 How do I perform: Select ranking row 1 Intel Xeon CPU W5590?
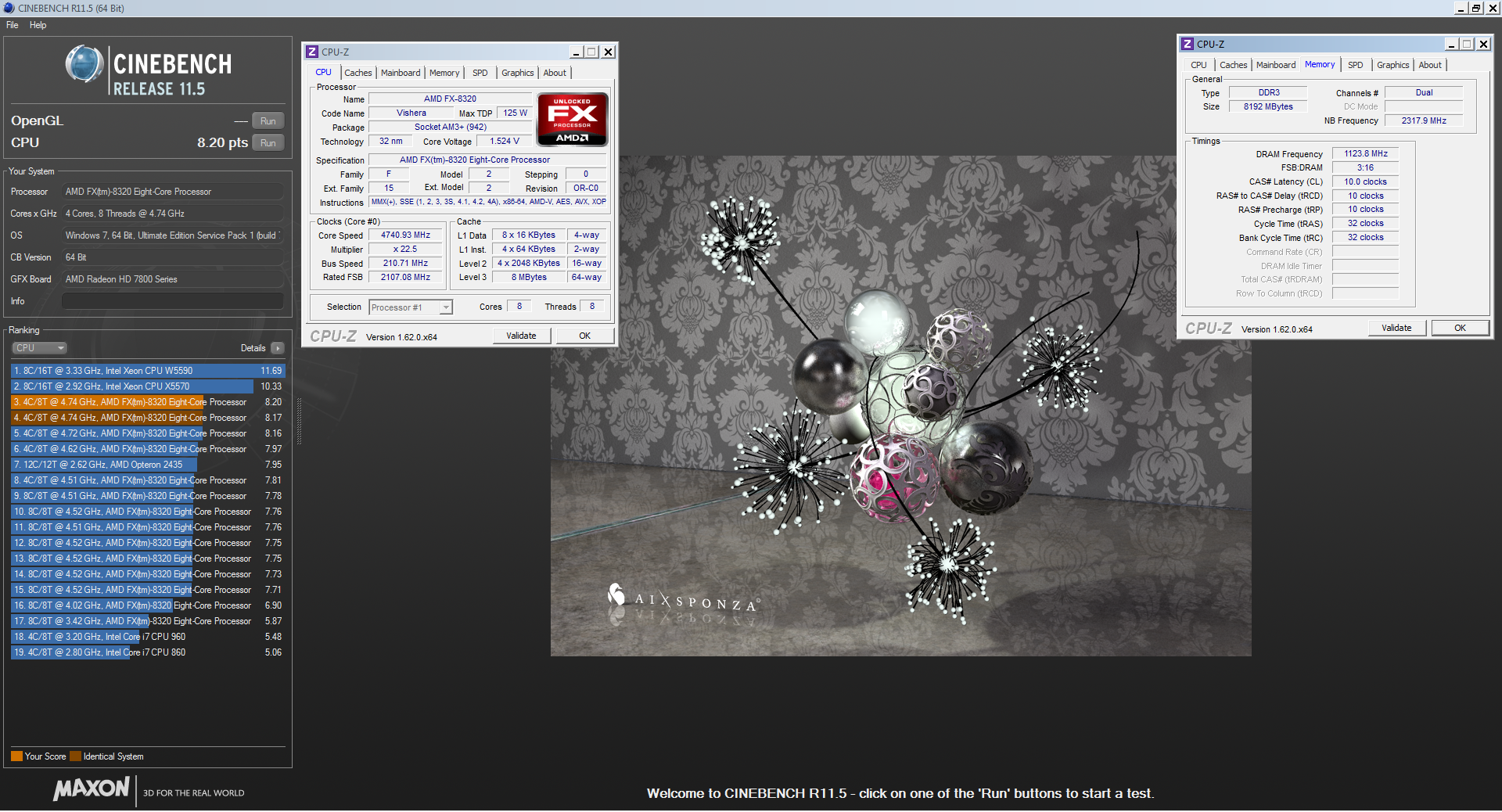148,371
